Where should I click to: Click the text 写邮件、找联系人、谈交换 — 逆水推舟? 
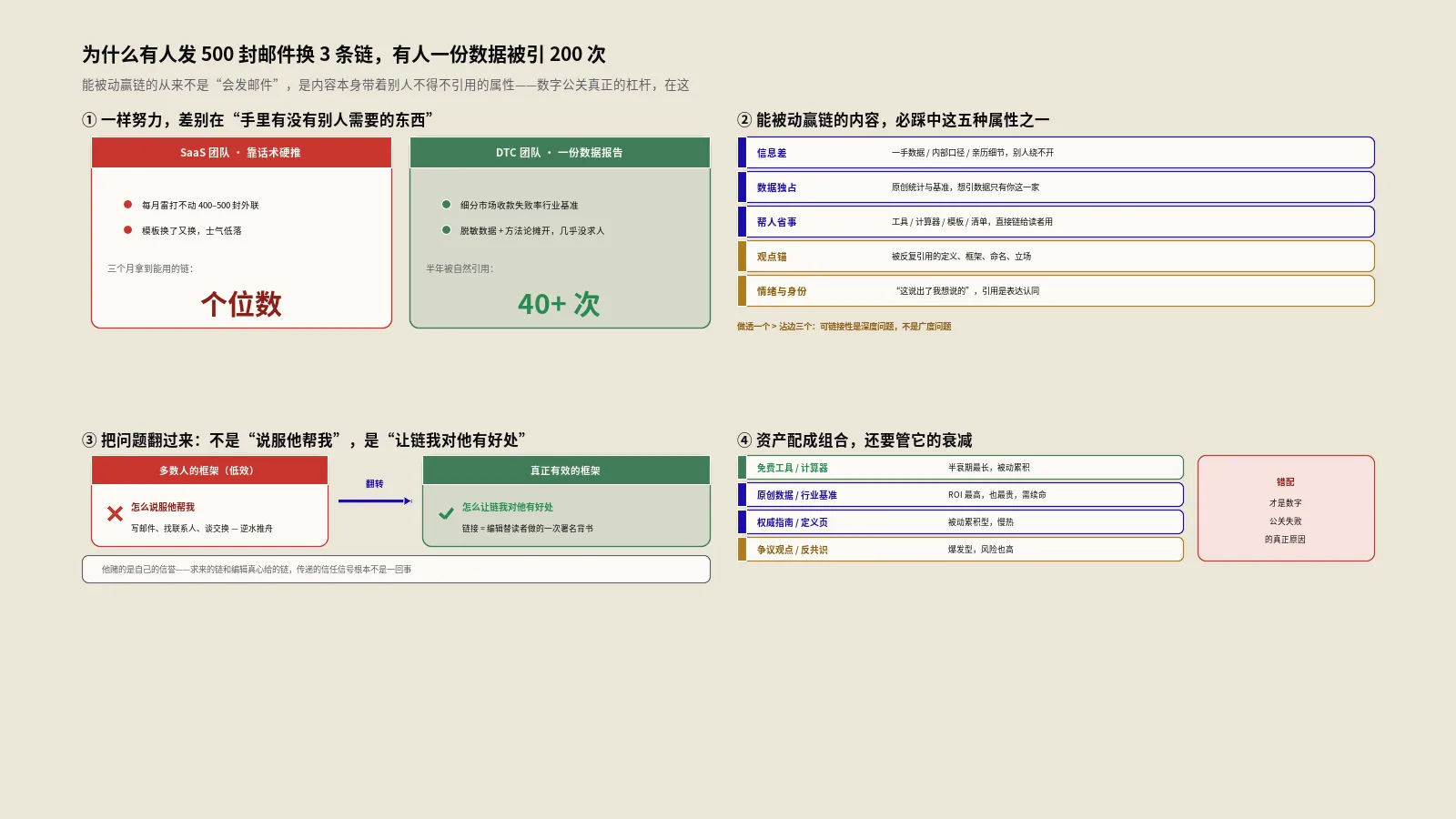pos(202,529)
